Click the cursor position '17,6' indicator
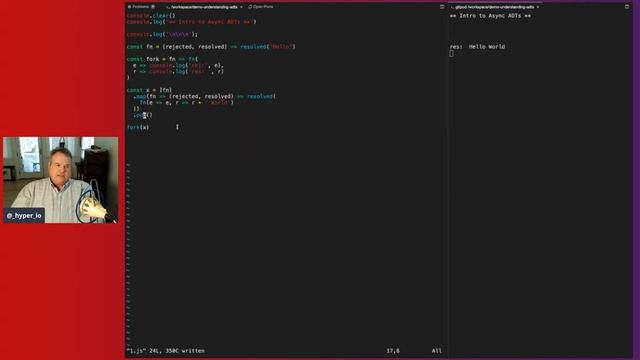Screen dimensions: 640x360 [x=393, y=351]
